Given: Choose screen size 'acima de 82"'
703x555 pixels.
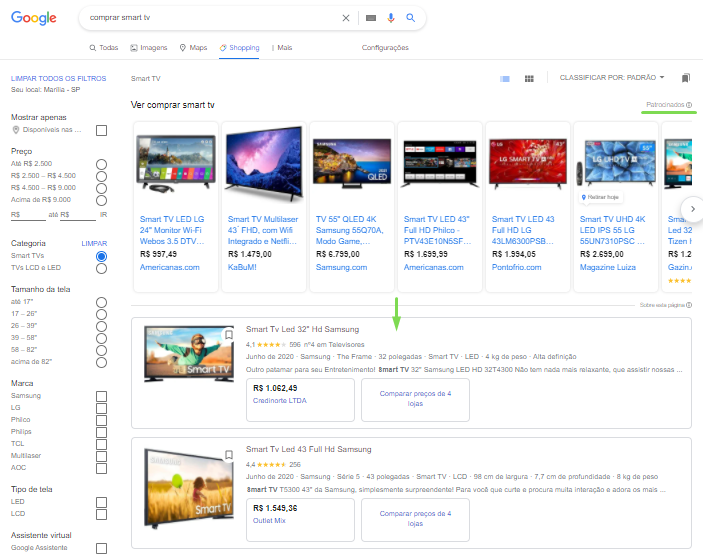Looking at the screenshot, I should 101,362.
